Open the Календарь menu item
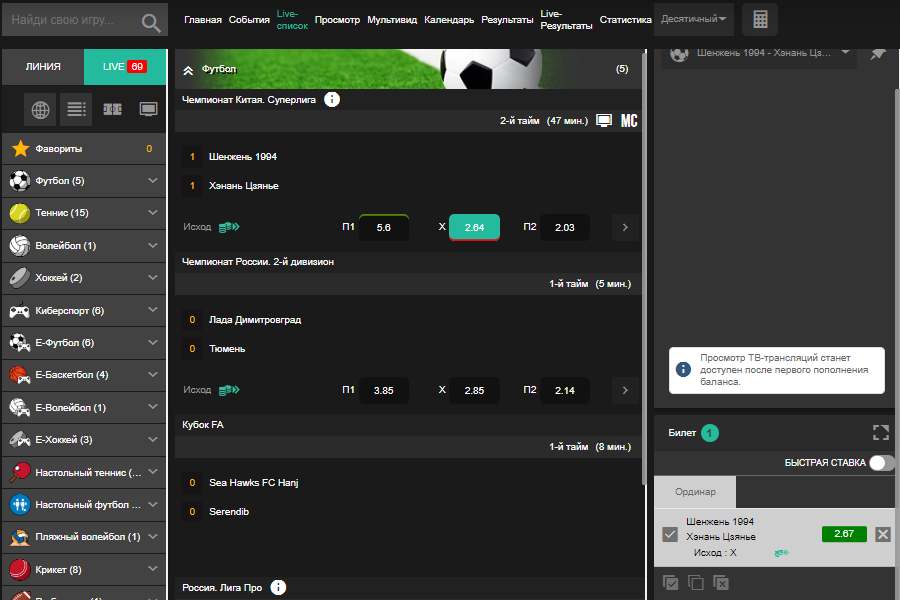 [449, 20]
